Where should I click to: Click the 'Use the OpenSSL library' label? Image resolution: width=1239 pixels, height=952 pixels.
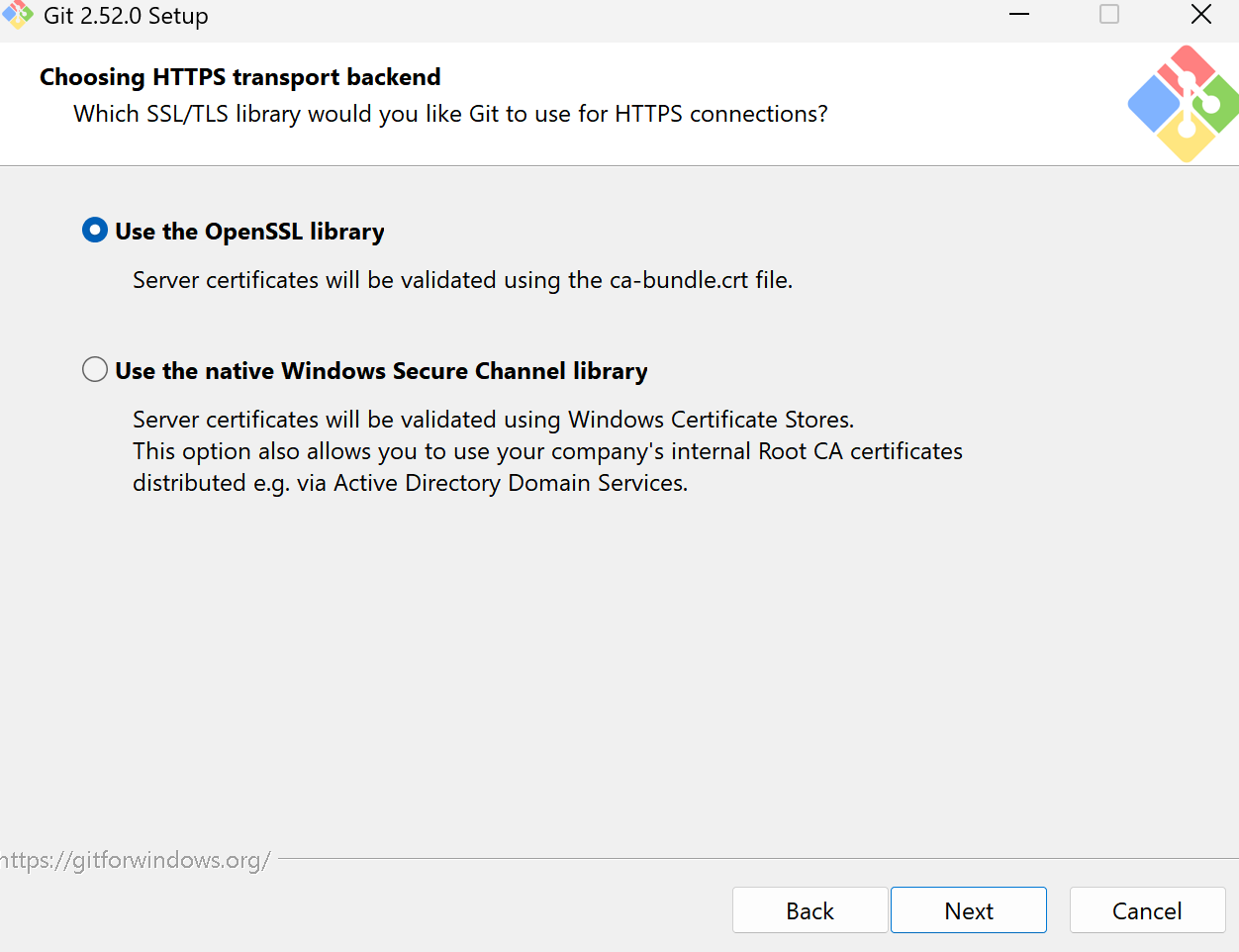point(249,232)
